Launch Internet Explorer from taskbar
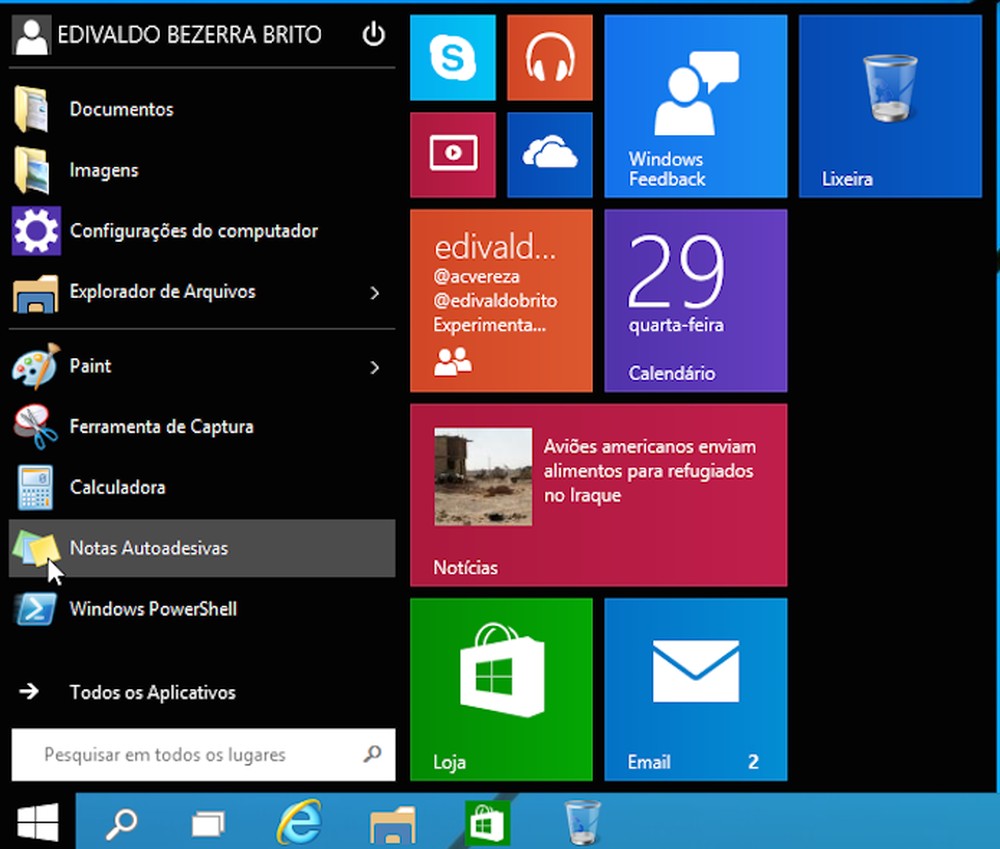 pyautogui.click(x=298, y=822)
